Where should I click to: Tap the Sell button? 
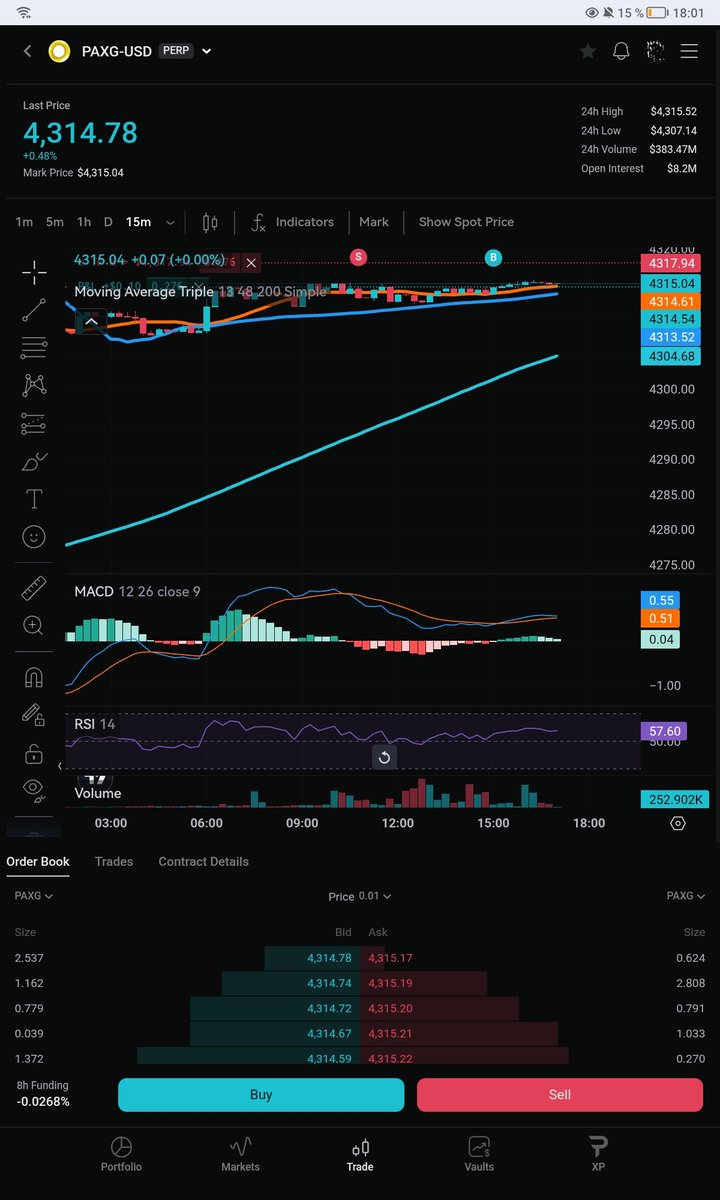click(560, 1095)
